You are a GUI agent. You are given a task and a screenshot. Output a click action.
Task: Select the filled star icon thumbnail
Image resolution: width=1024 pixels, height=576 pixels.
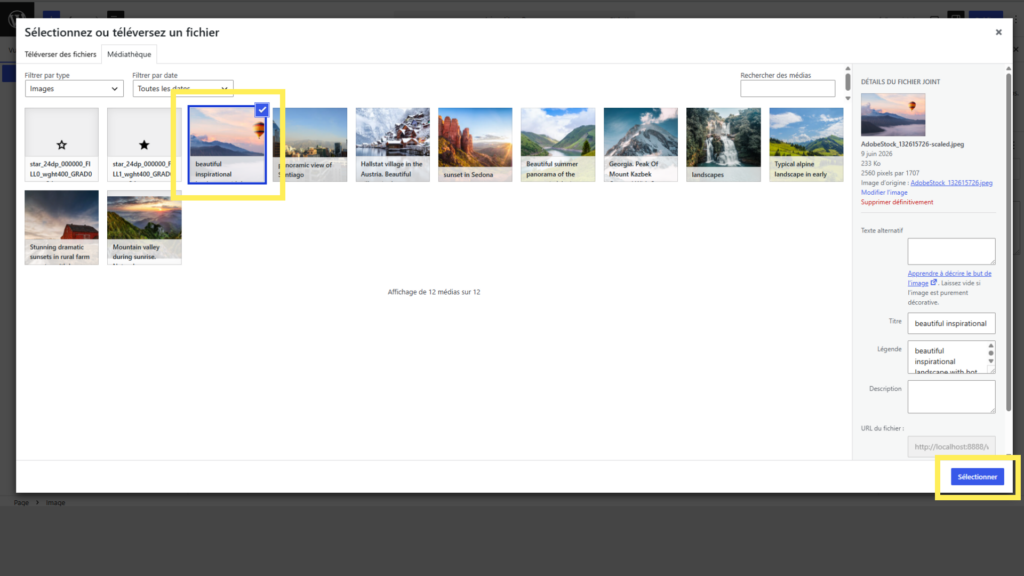144,144
